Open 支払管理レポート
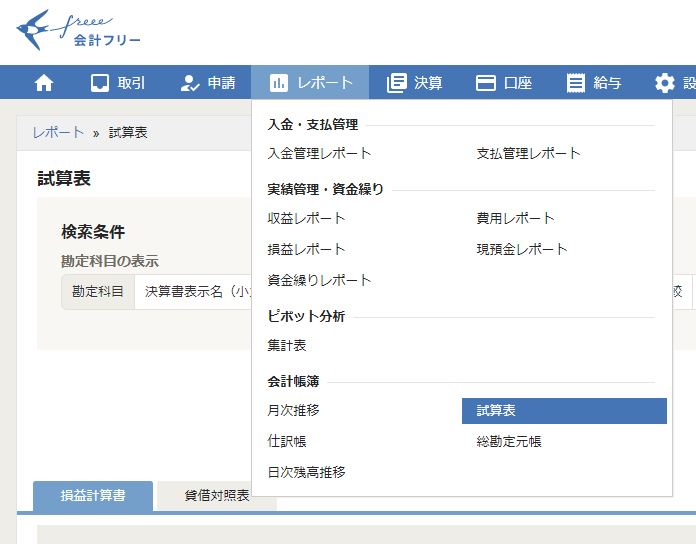Image resolution: width=696 pixels, height=544 pixels. point(528,154)
